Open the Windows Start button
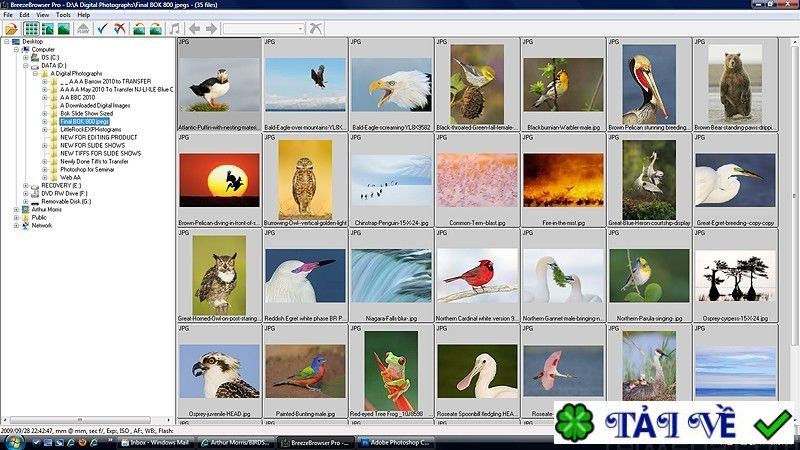This screenshot has height=450, width=800. tap(12, 443)
